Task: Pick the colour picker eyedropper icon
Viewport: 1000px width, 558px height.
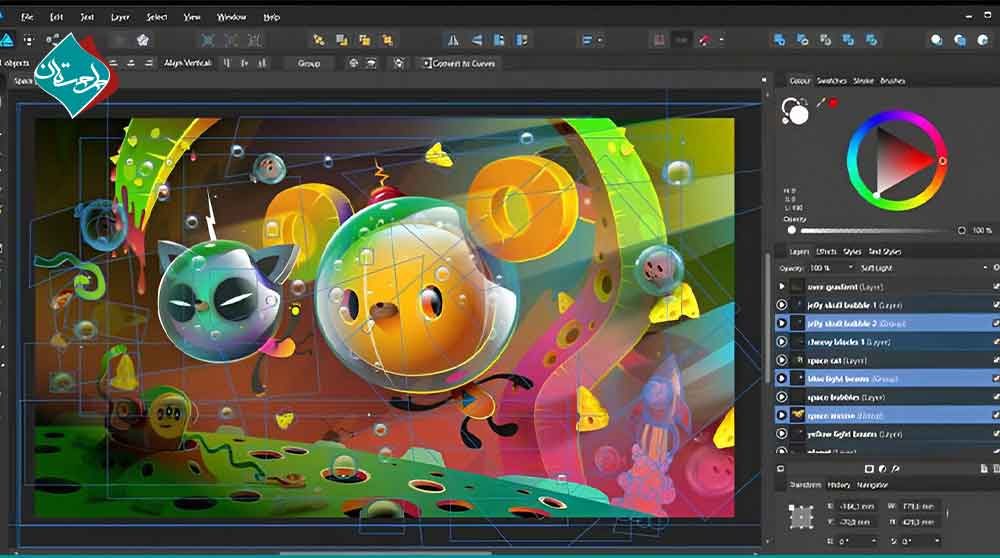Action: [821, 102]
